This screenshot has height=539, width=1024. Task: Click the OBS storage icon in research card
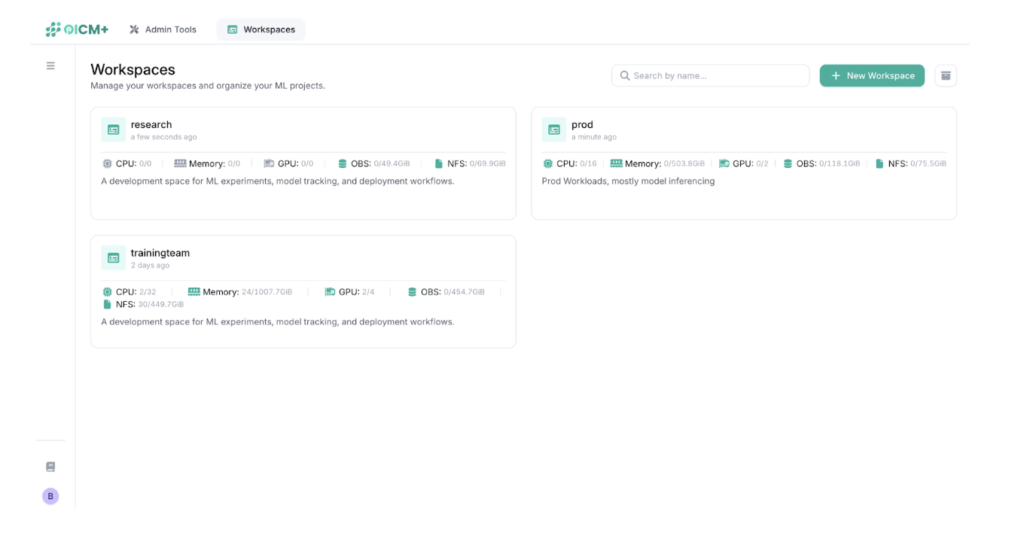342,164
